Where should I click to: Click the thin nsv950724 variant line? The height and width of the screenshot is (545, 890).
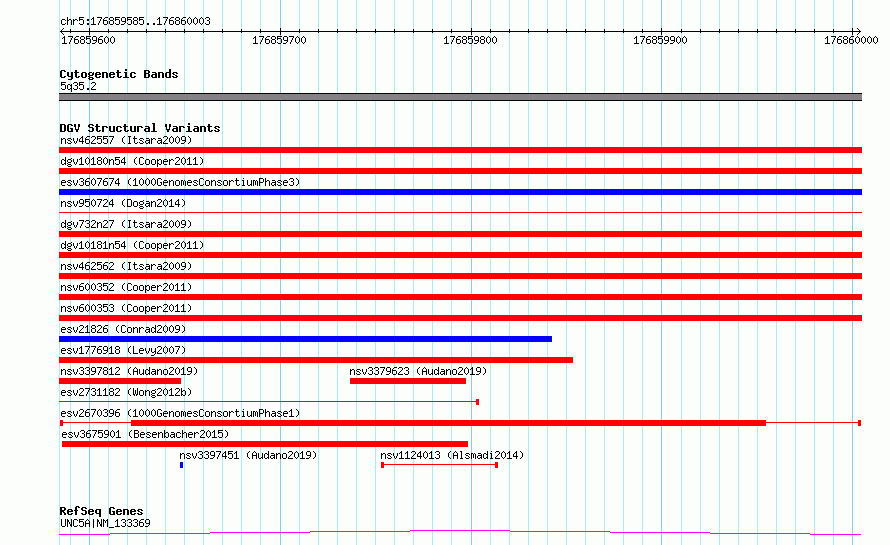coord(460,213)
